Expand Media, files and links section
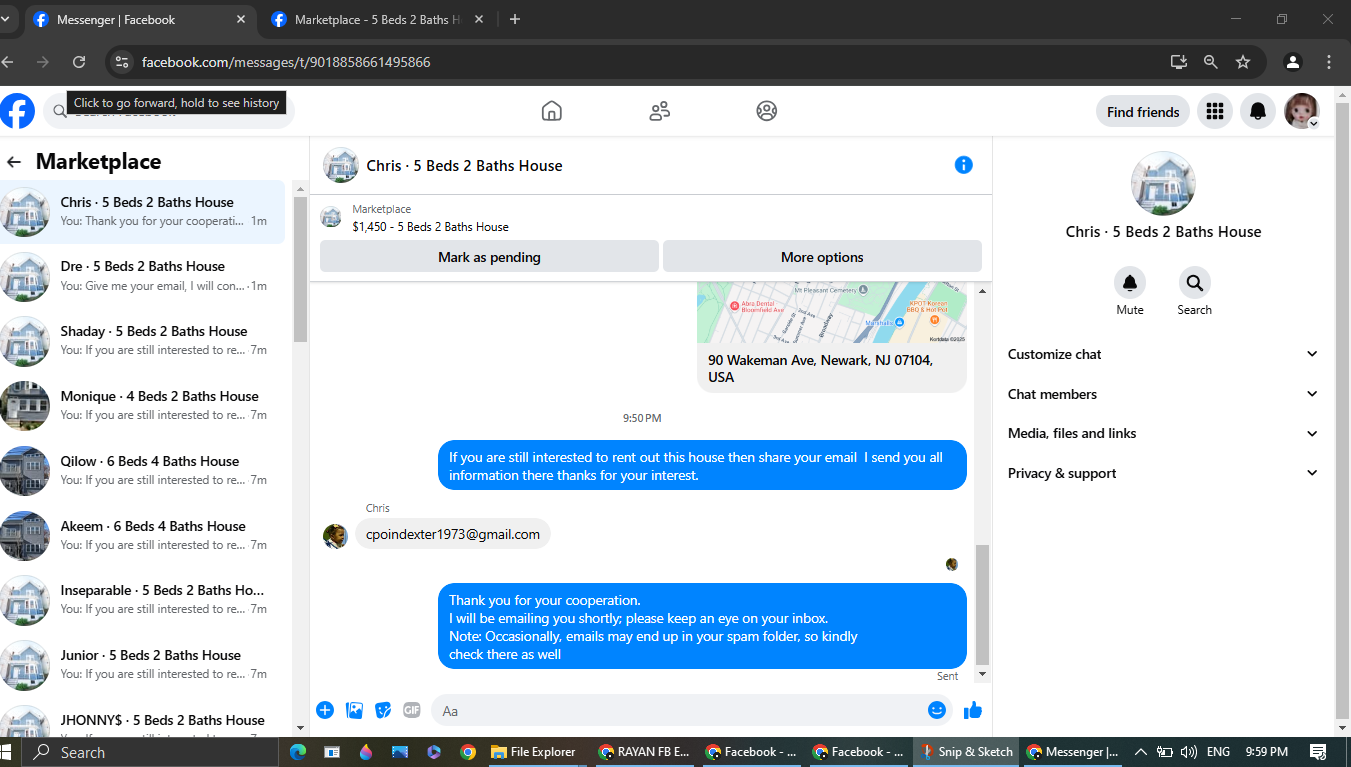1351x767 pixels. click(1163, 433)
